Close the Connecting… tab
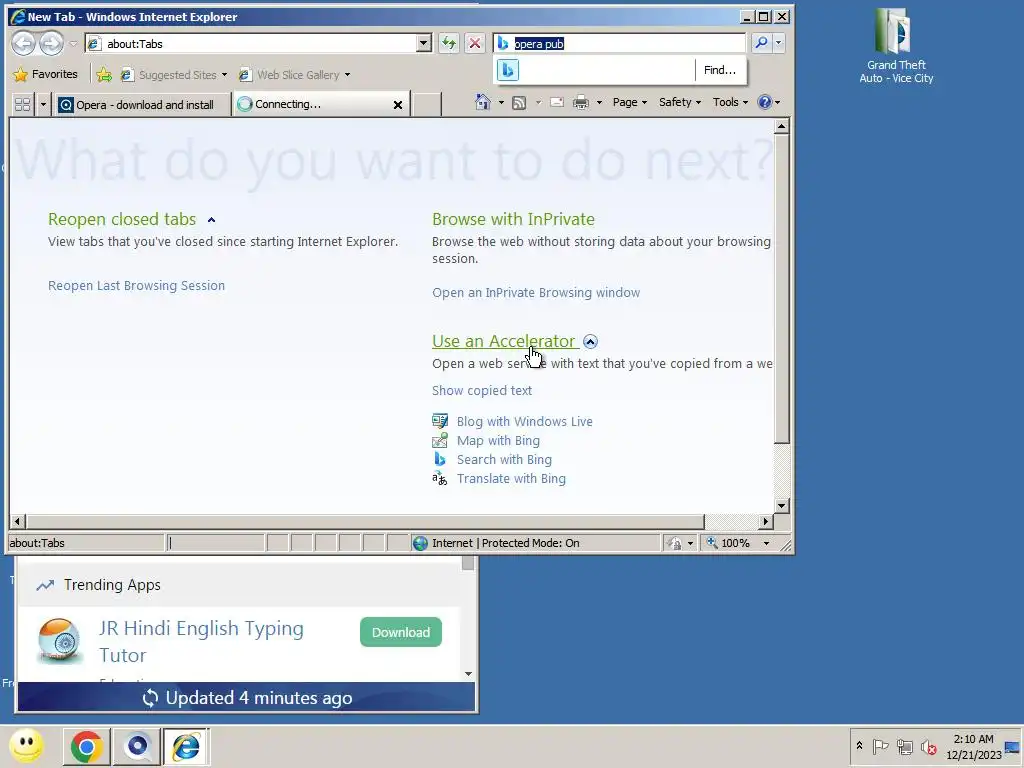Screen dimensions: 1024x768 tap(398, 104)
